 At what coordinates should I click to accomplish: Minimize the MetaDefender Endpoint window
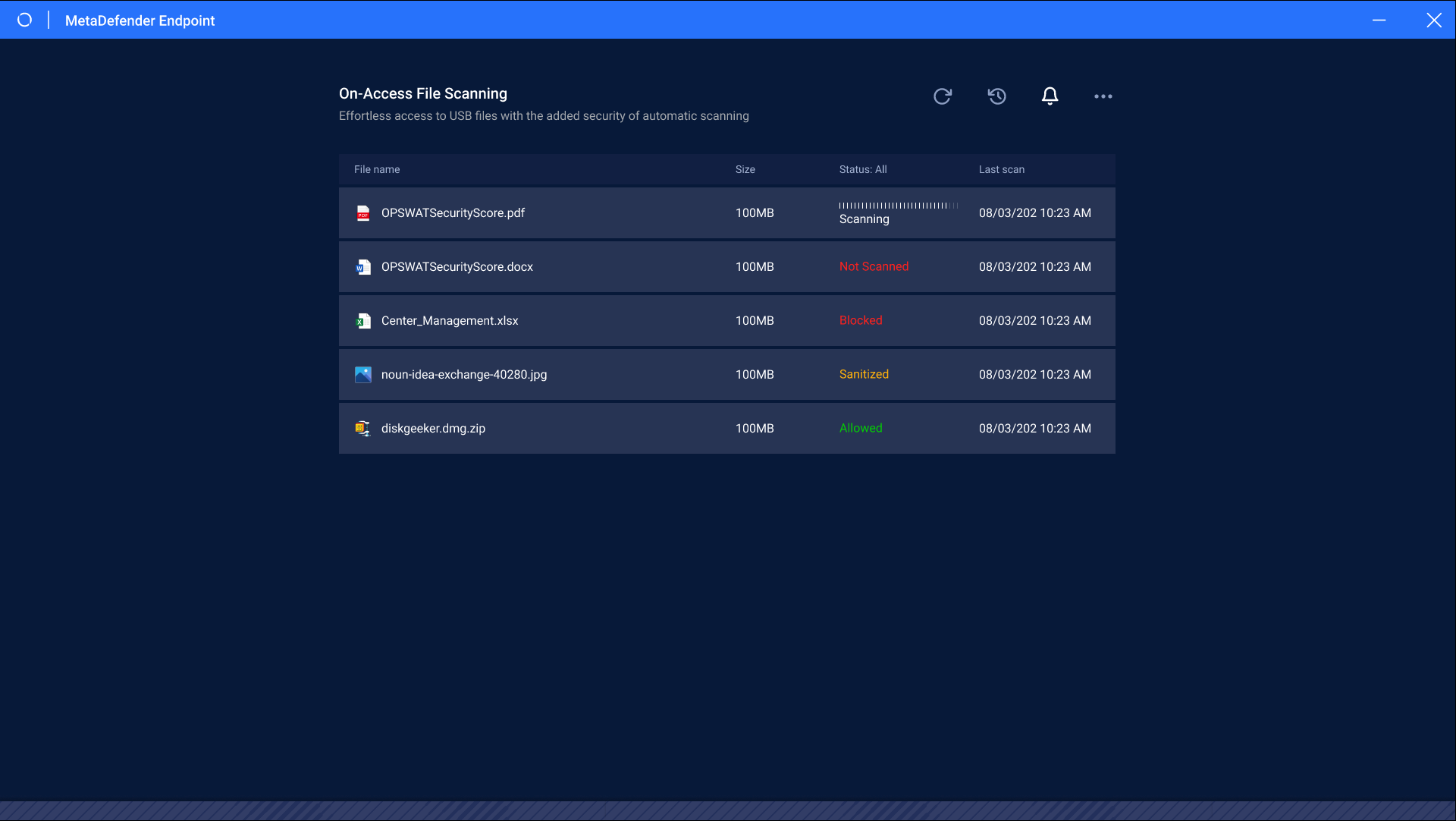click(1379, 20)
